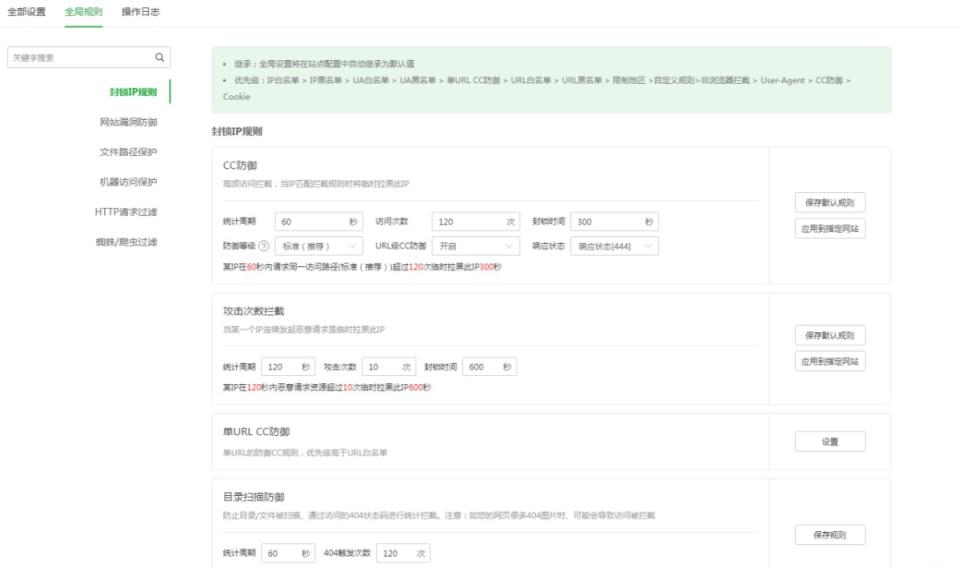Click 设置 button for 单URL CC防御

[830, 441]
